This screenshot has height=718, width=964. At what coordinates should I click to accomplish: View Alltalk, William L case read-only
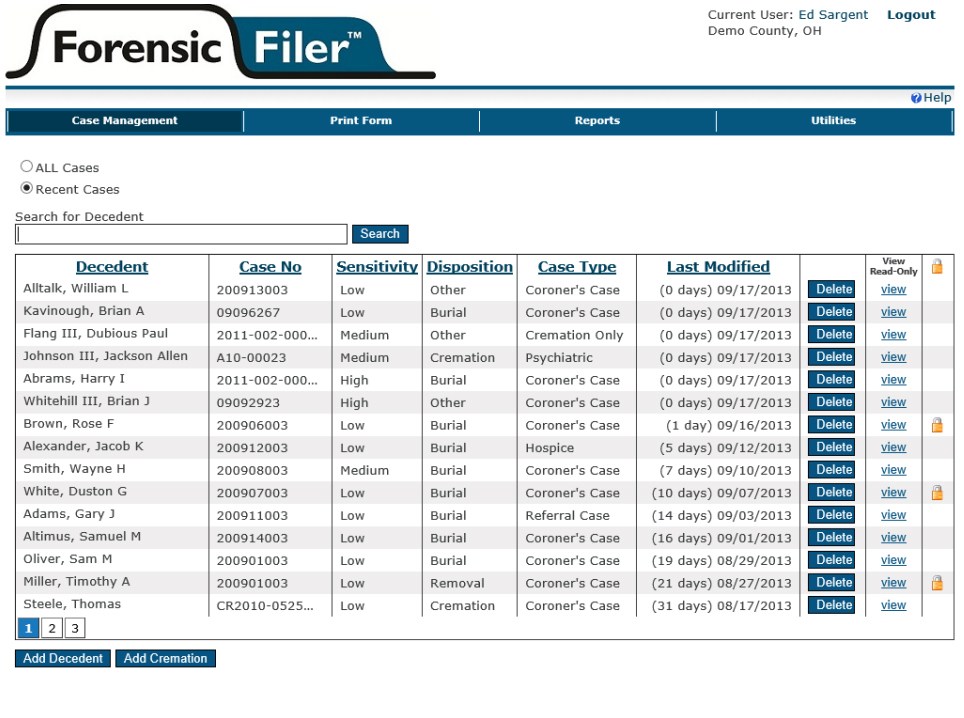coord(893,290)
